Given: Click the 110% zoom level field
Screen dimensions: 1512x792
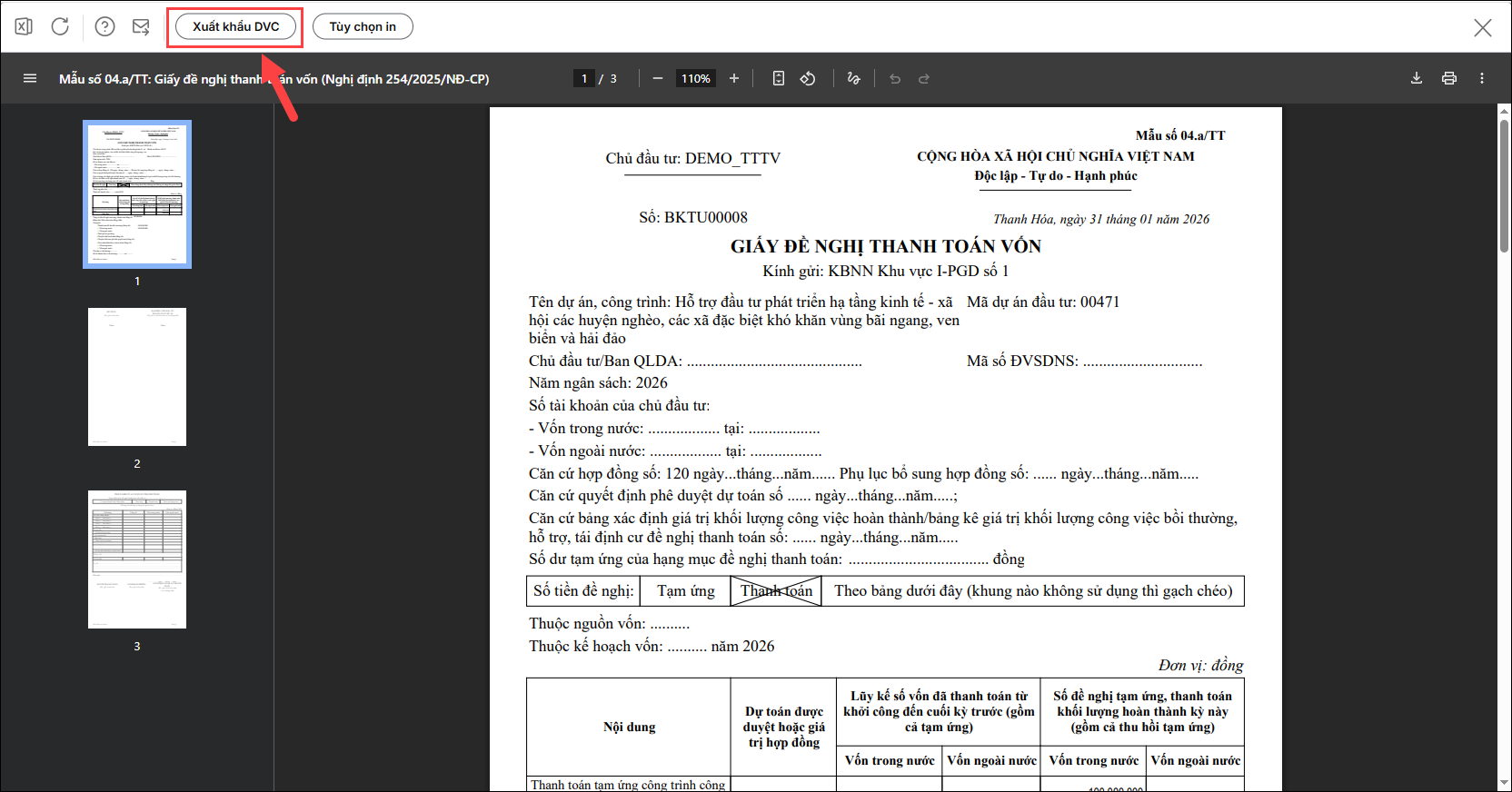Looking at the screenshot, I should coord(696,78).
